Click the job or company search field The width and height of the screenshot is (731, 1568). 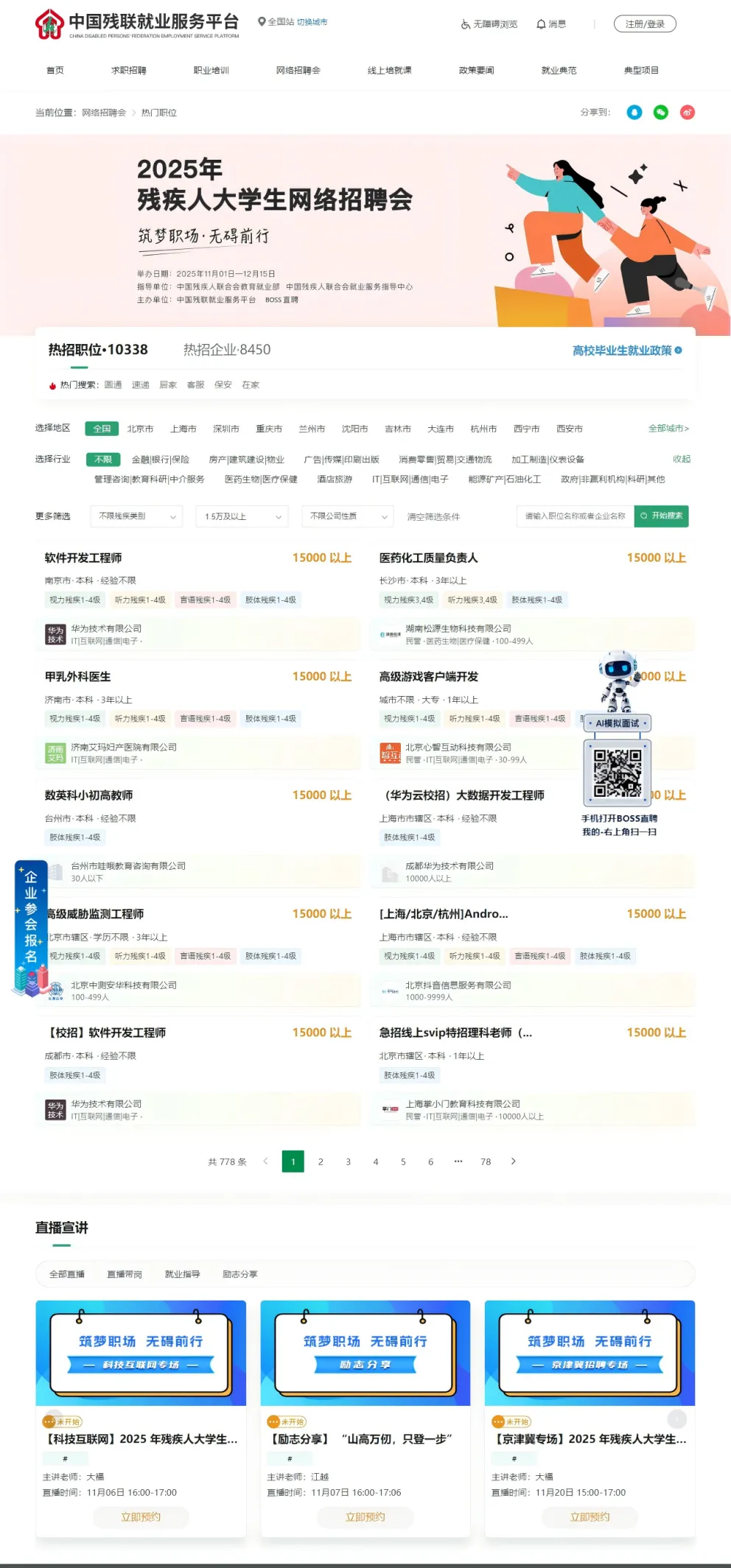pyautogui.click(x=575, y=516)
